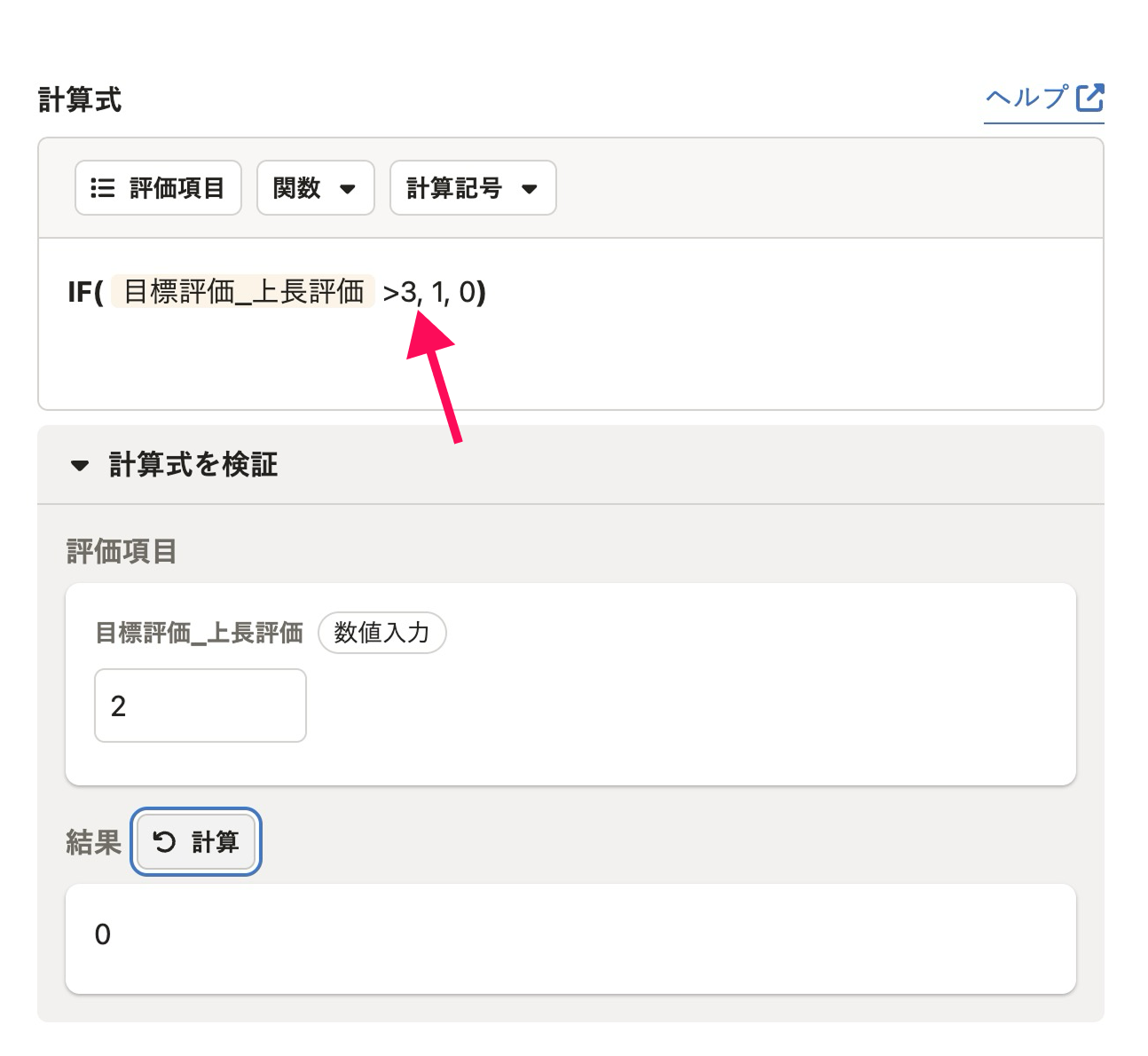This screenshot has height=1056, width=1148.
Task: Click the 計算式を検証 header text
Action: [x=193, y=464]
